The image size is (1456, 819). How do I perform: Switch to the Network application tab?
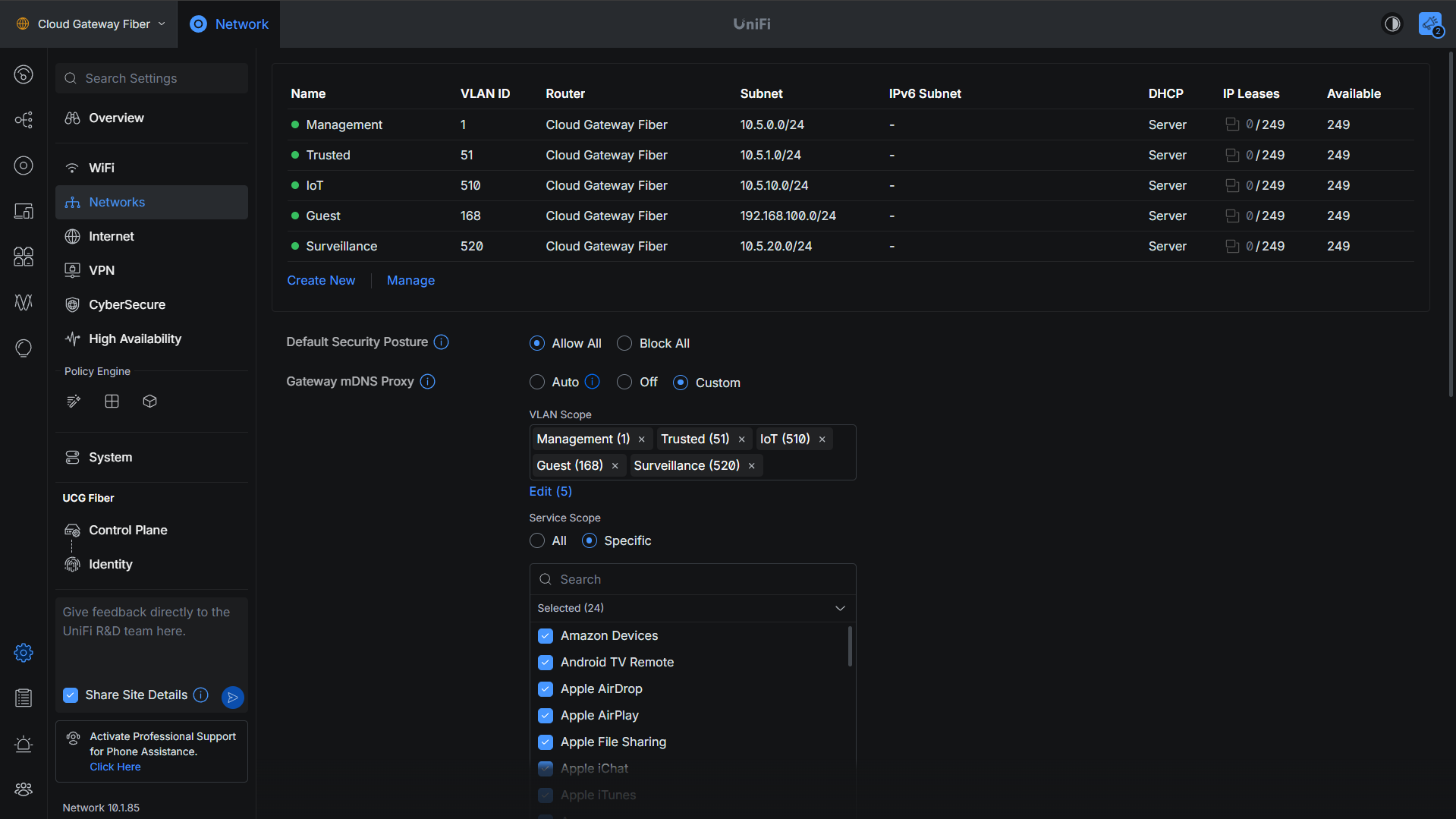click(229, 24)
